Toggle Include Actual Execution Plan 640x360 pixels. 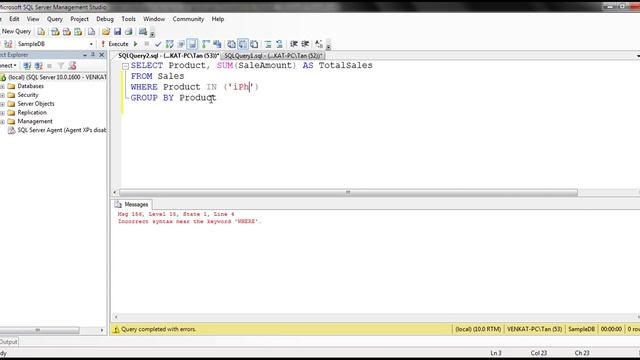pos(206,44)
